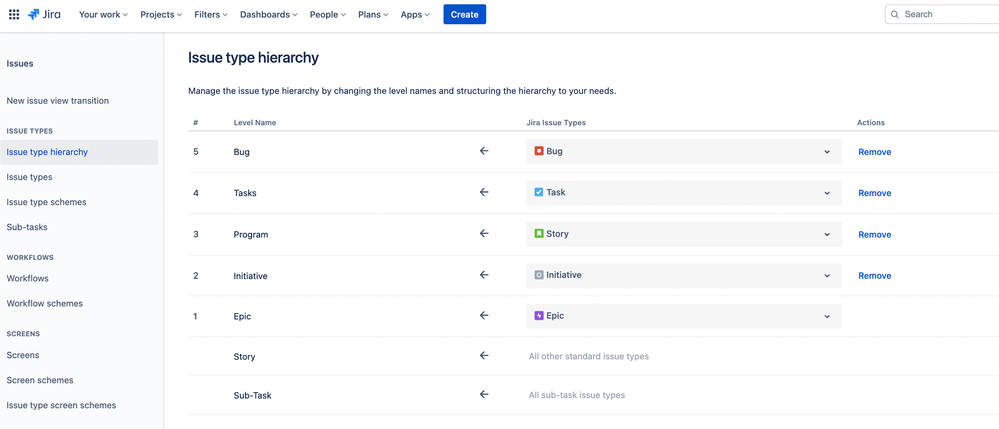Image resolution: width=999 pixels, height=429 pixels.
Task: Click the green Story bookmark icon
Action: point(539,233)
